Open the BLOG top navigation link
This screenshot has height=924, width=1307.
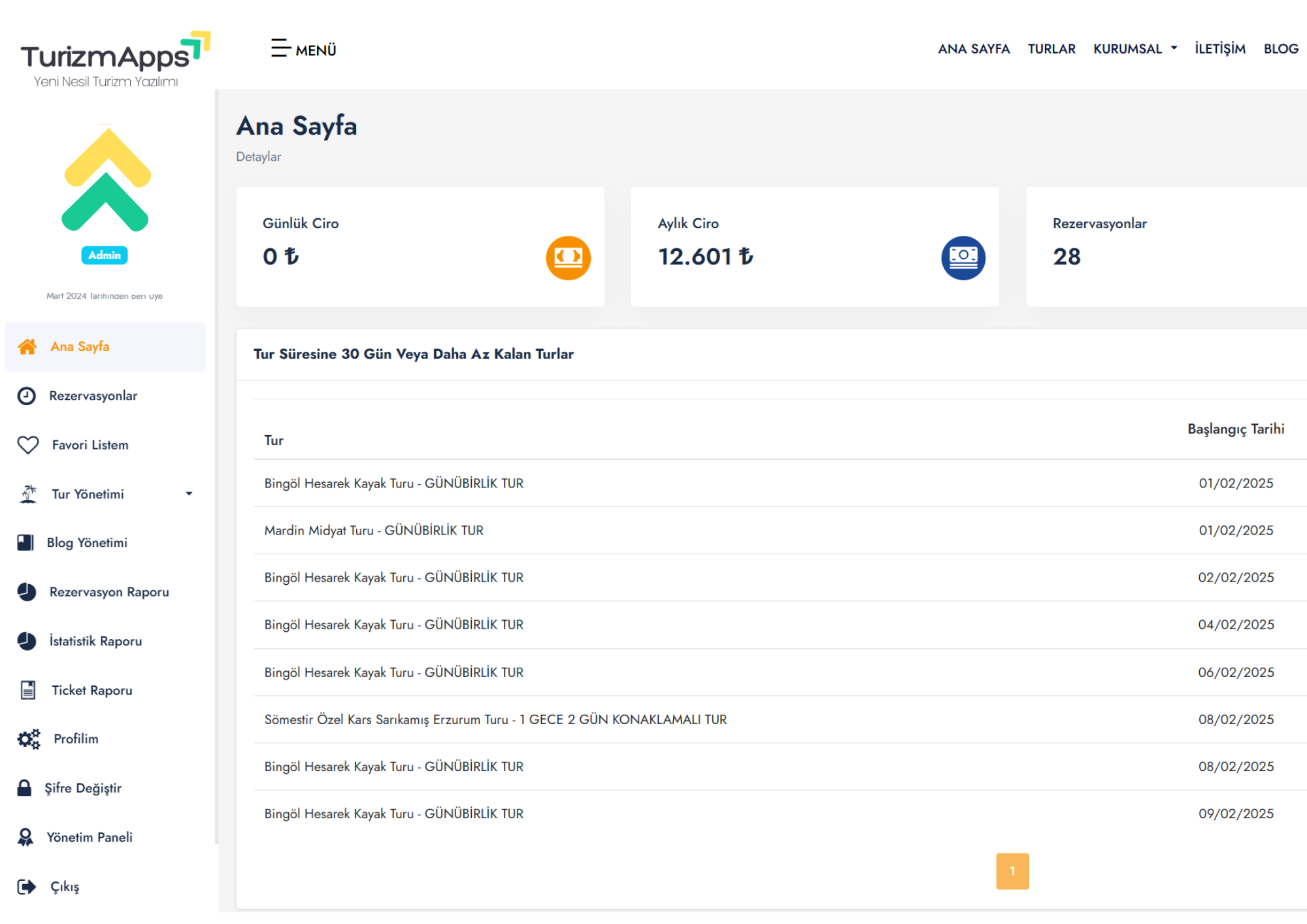[1280, 49]
